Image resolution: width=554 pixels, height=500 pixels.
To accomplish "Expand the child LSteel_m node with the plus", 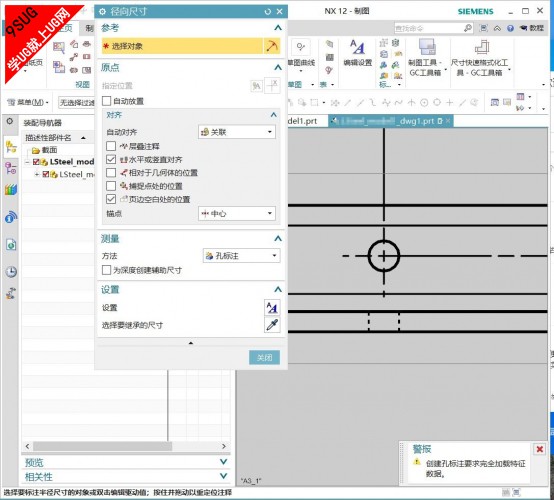I will [36, 174].
